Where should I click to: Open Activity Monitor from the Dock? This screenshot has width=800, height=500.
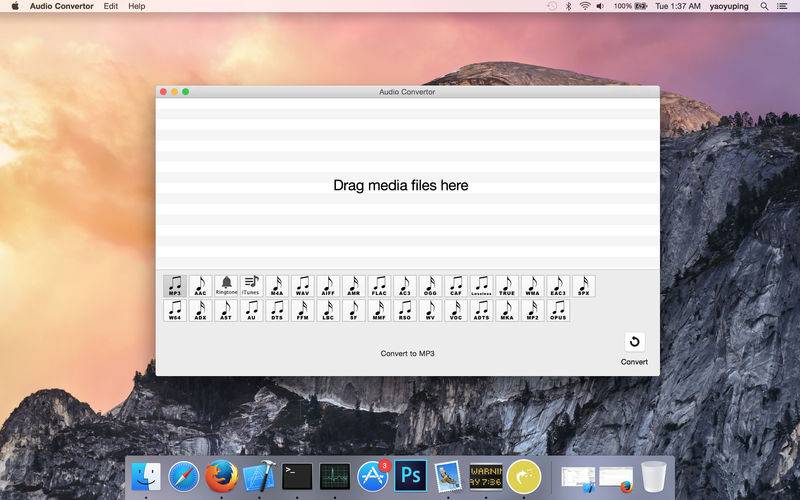[335, 477]
